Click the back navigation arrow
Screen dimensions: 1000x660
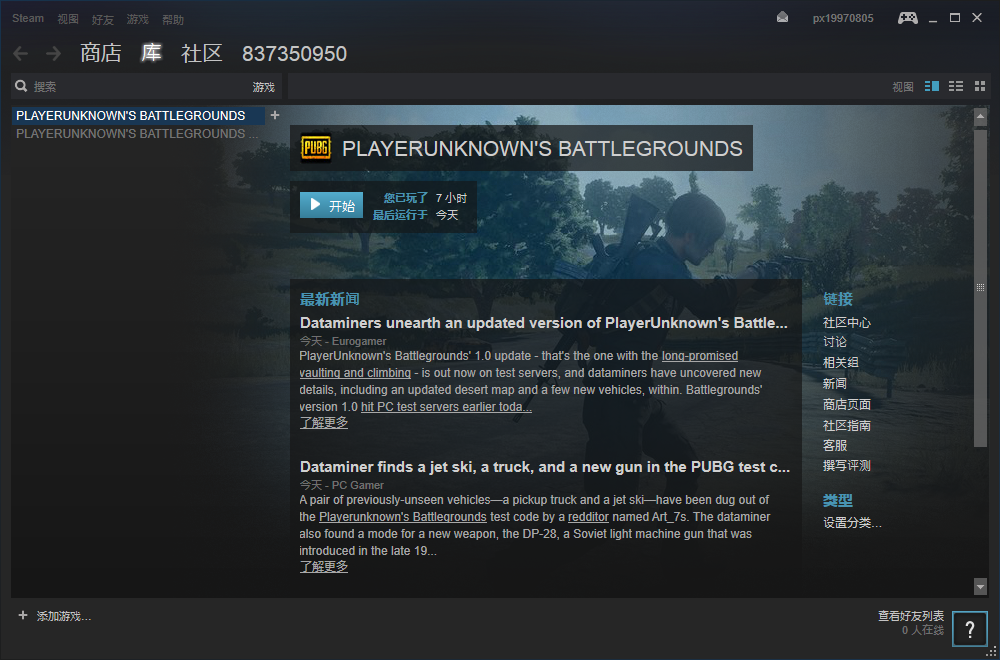pos(20,54)
